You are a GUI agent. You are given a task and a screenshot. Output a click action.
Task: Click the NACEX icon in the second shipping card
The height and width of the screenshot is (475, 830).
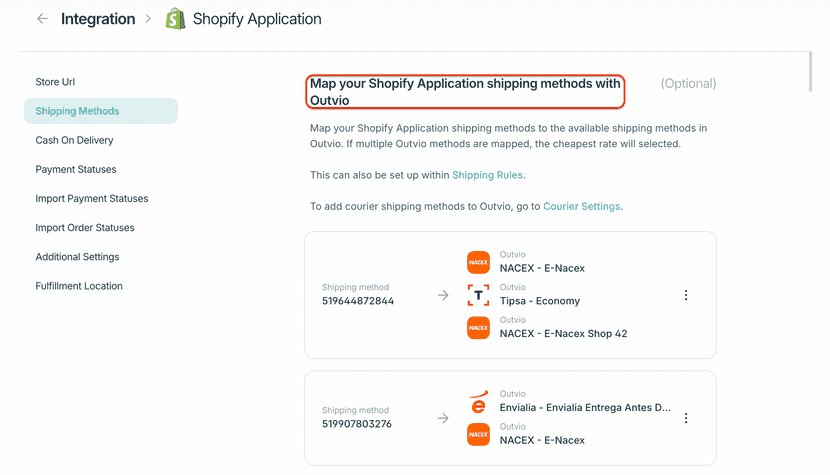tap(478, 434)
